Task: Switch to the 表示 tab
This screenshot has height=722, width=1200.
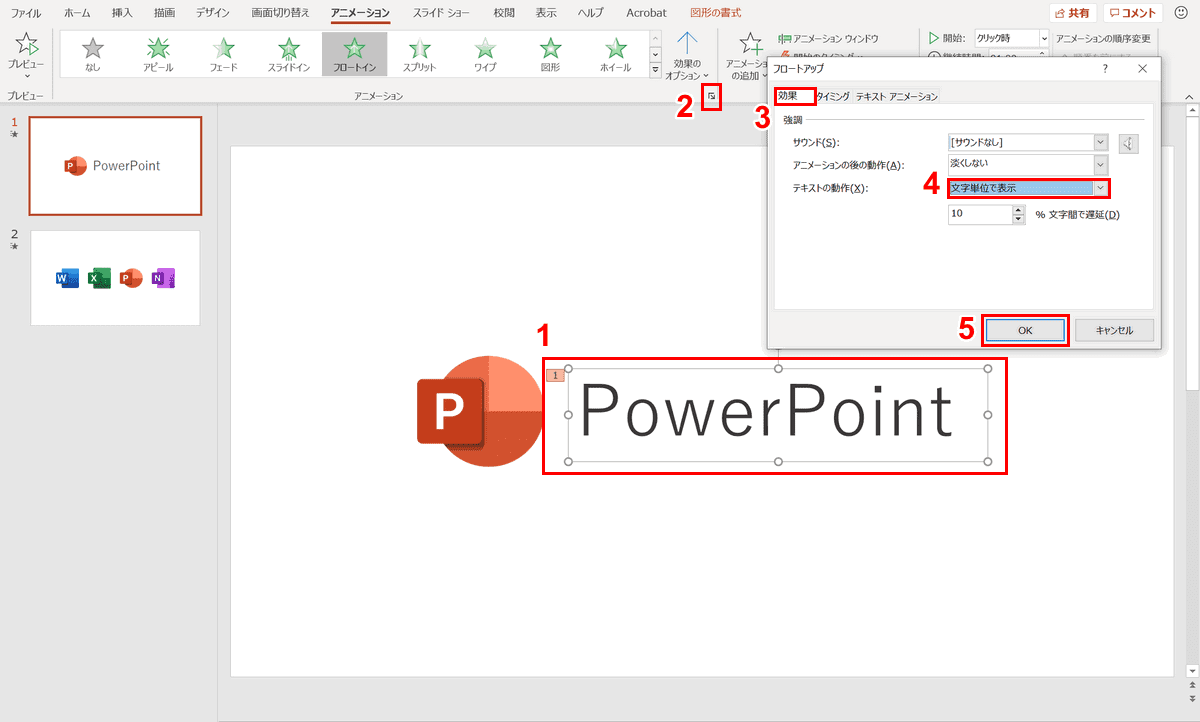Action: (546, 14)
